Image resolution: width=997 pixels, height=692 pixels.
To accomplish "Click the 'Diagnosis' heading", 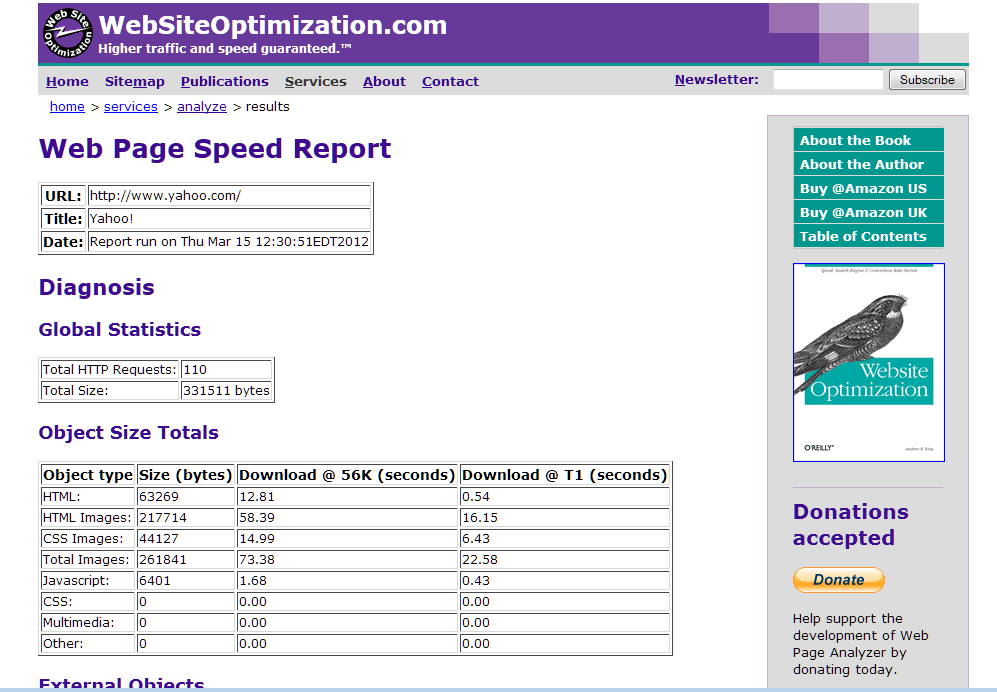I will (97, 287).
